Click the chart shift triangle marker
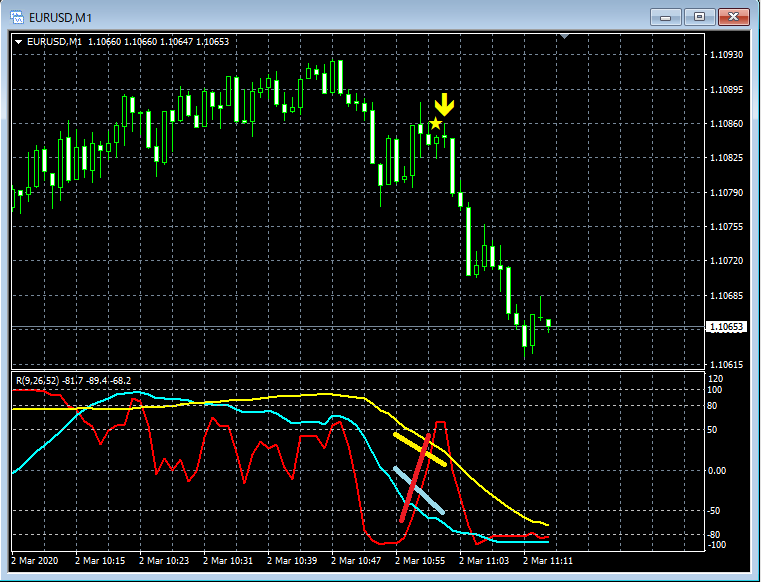Viewport: 761px width, 582px height. [564, 36]
